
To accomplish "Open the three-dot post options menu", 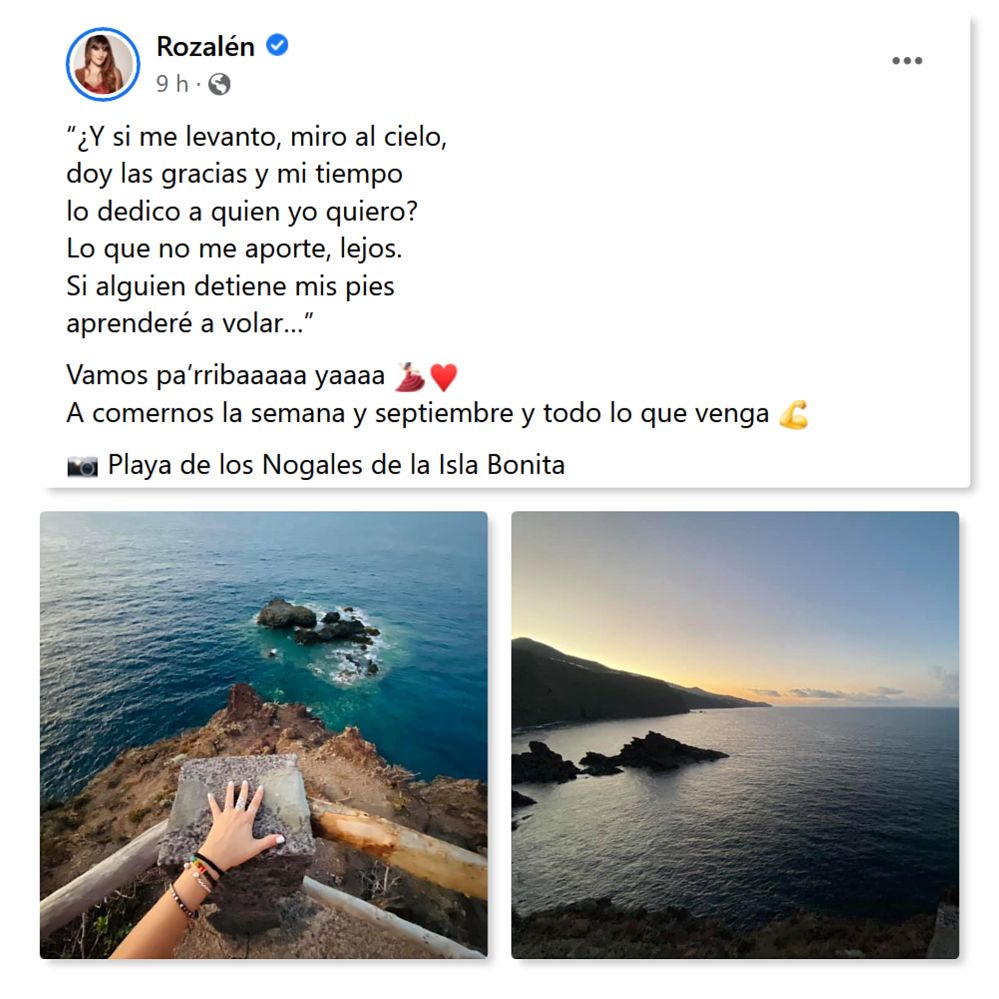I will (x=907, y=61).
